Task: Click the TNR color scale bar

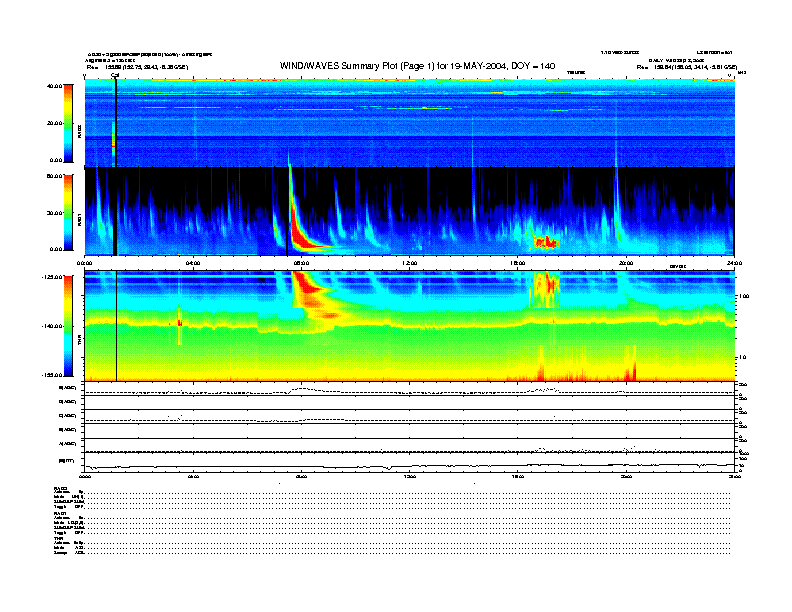Action: [66, 325]
